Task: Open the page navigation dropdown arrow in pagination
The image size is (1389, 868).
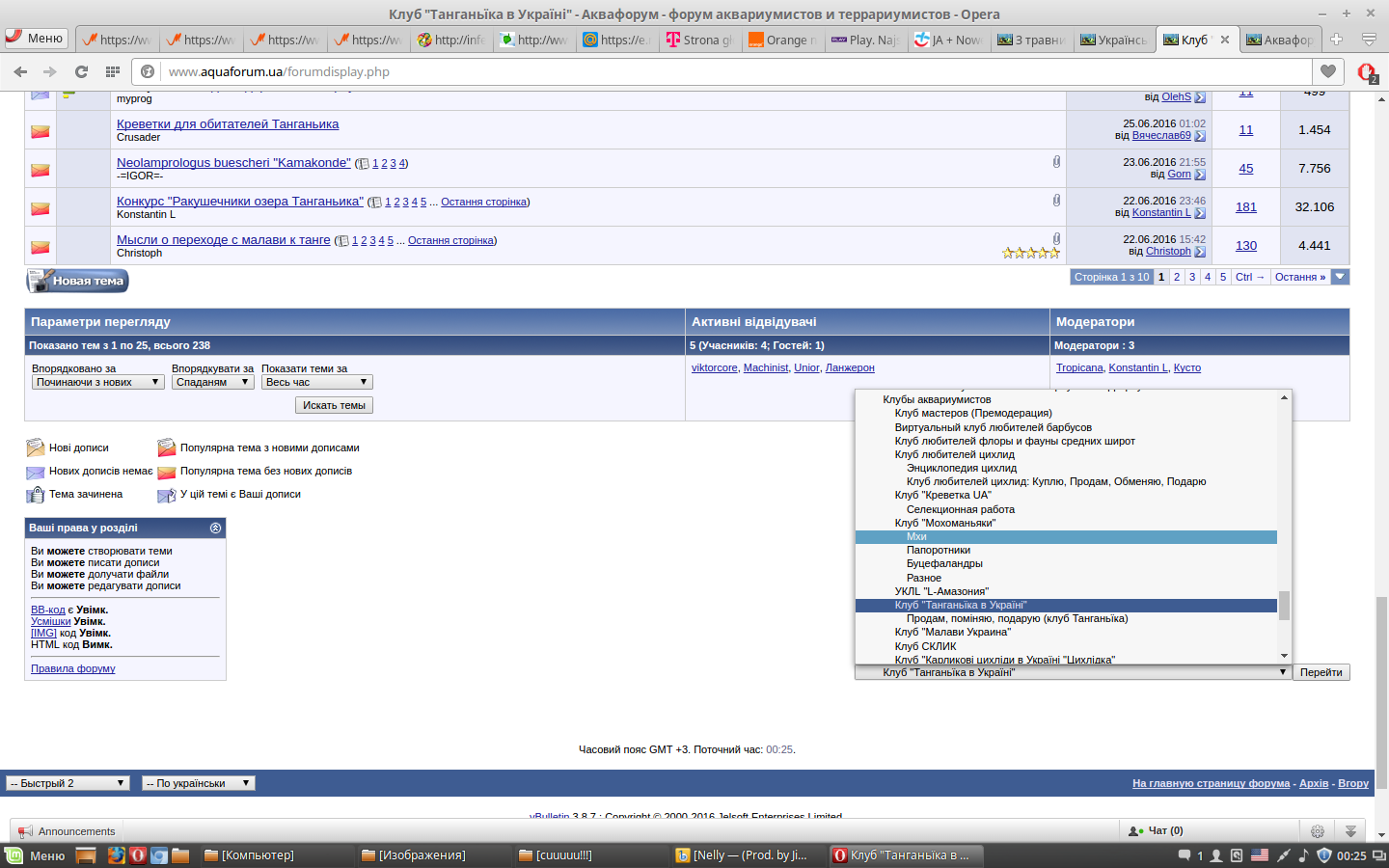Action: (x=1340, y=277)
